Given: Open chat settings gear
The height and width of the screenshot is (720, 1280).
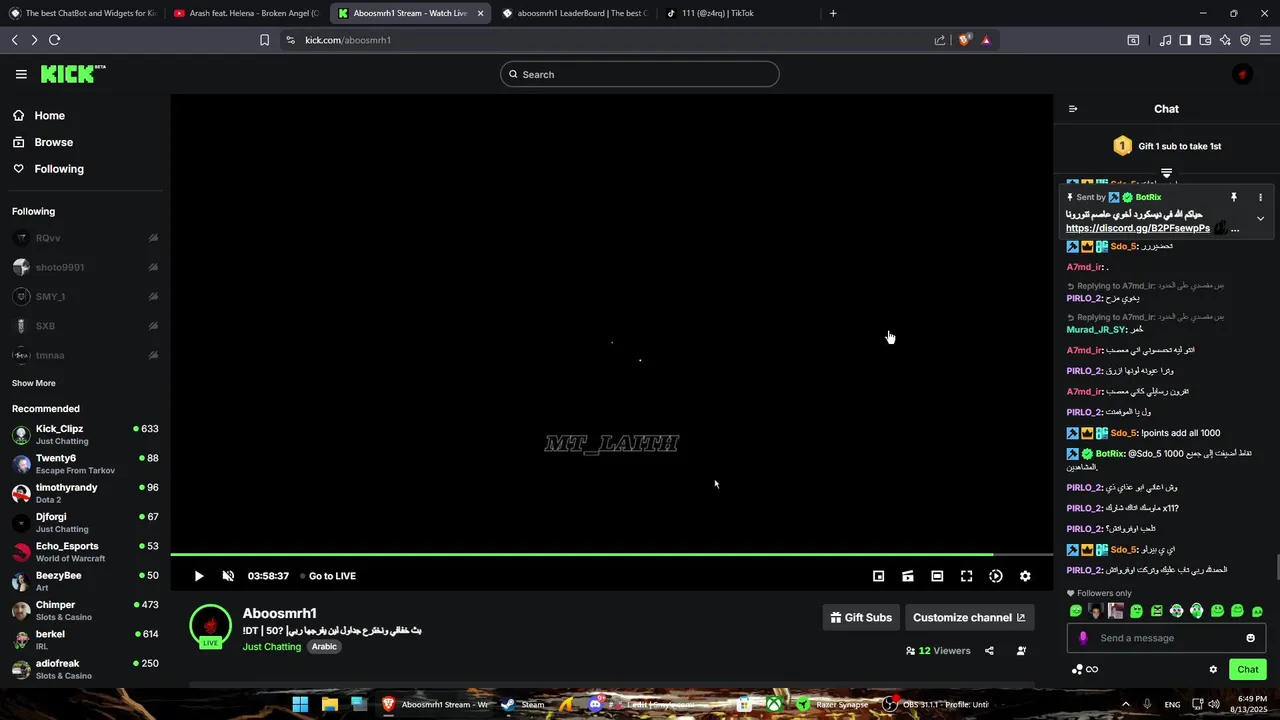Looking at the screenshot, I should (x=1213, y=670).
